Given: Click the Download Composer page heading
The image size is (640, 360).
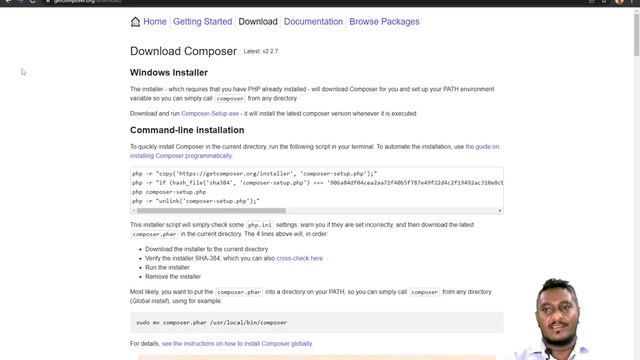Looking at the screenshot, I should tap(183, 51).
